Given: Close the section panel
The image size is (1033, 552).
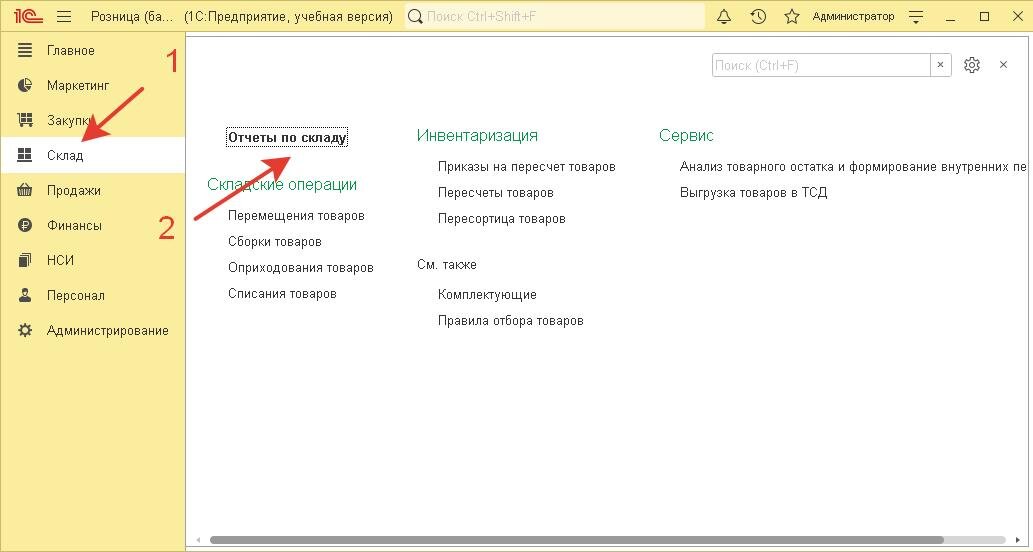Looking at the screenshot, I should pyautogui.click(x=1003, y=65).
